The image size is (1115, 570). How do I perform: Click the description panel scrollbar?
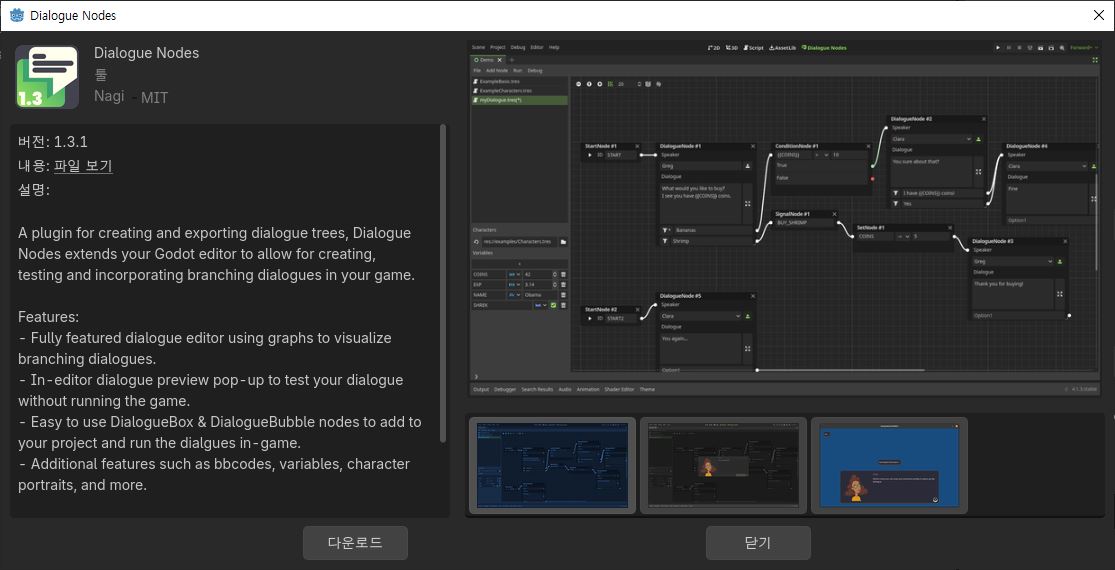[x=444, y=283]
